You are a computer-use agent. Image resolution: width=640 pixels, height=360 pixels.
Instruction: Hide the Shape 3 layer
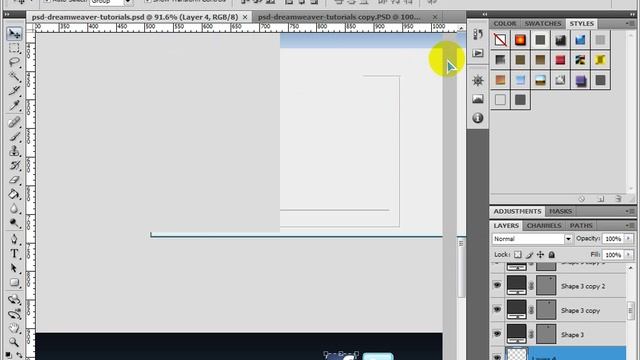[x=497, y=333]
